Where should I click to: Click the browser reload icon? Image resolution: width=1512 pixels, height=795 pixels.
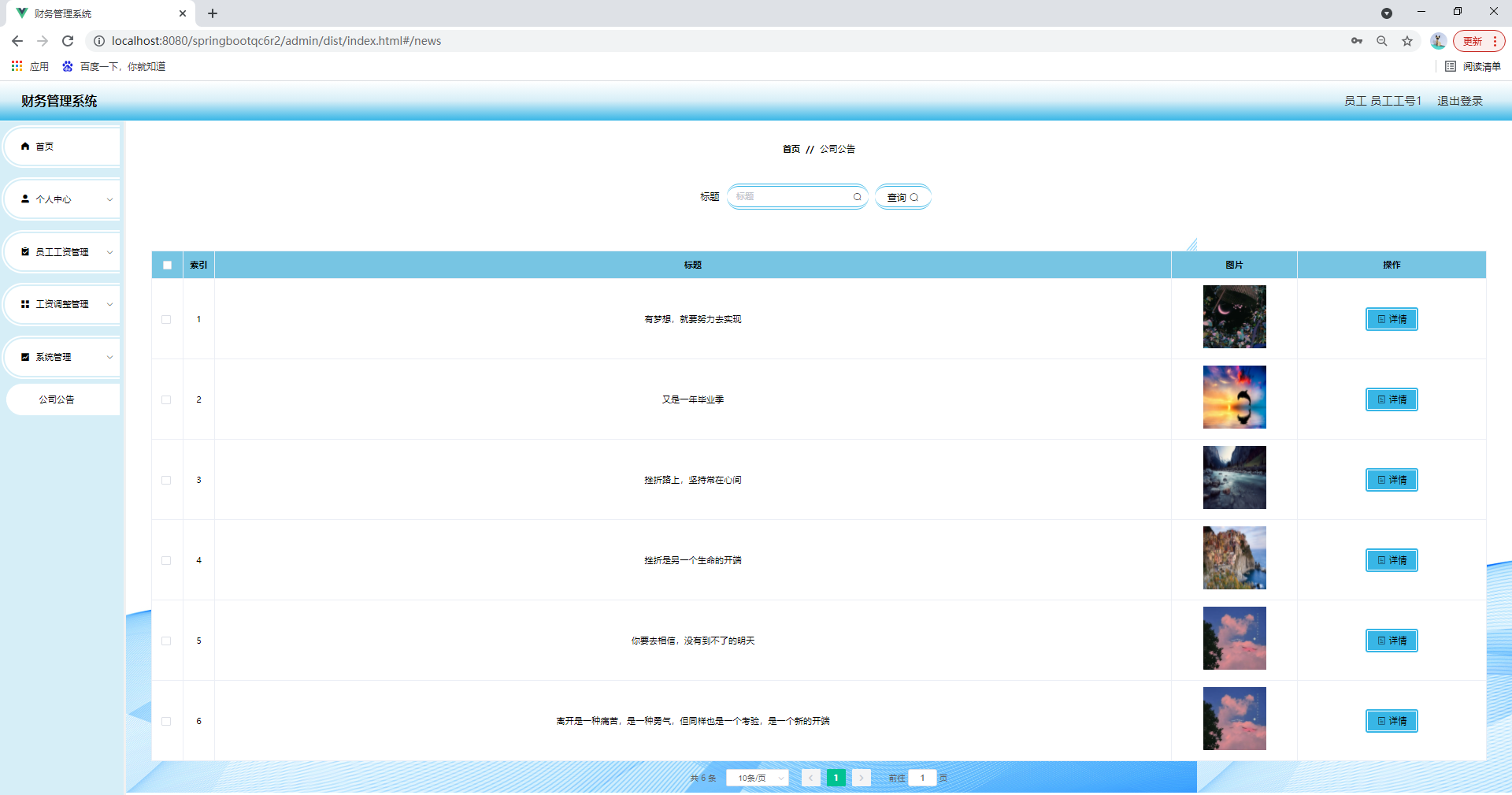point(68,41)
